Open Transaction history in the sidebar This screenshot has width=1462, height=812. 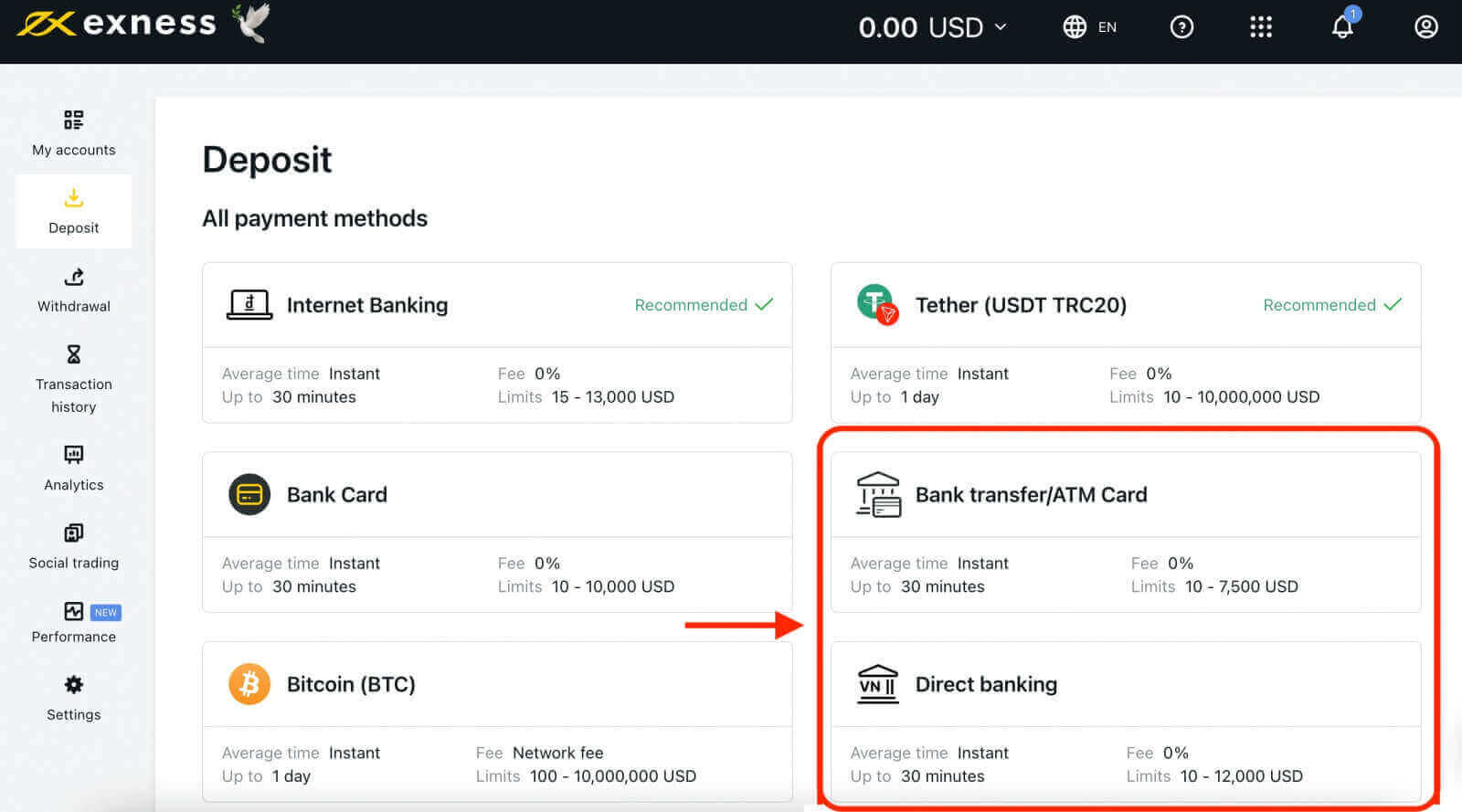pyautogui.click(x=74, y=379)
